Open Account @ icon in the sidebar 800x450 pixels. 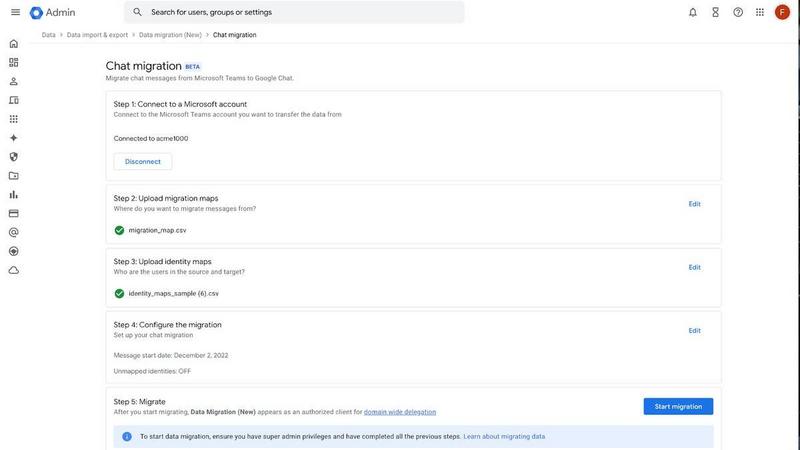pyautogui.click(x=14, y=232)
